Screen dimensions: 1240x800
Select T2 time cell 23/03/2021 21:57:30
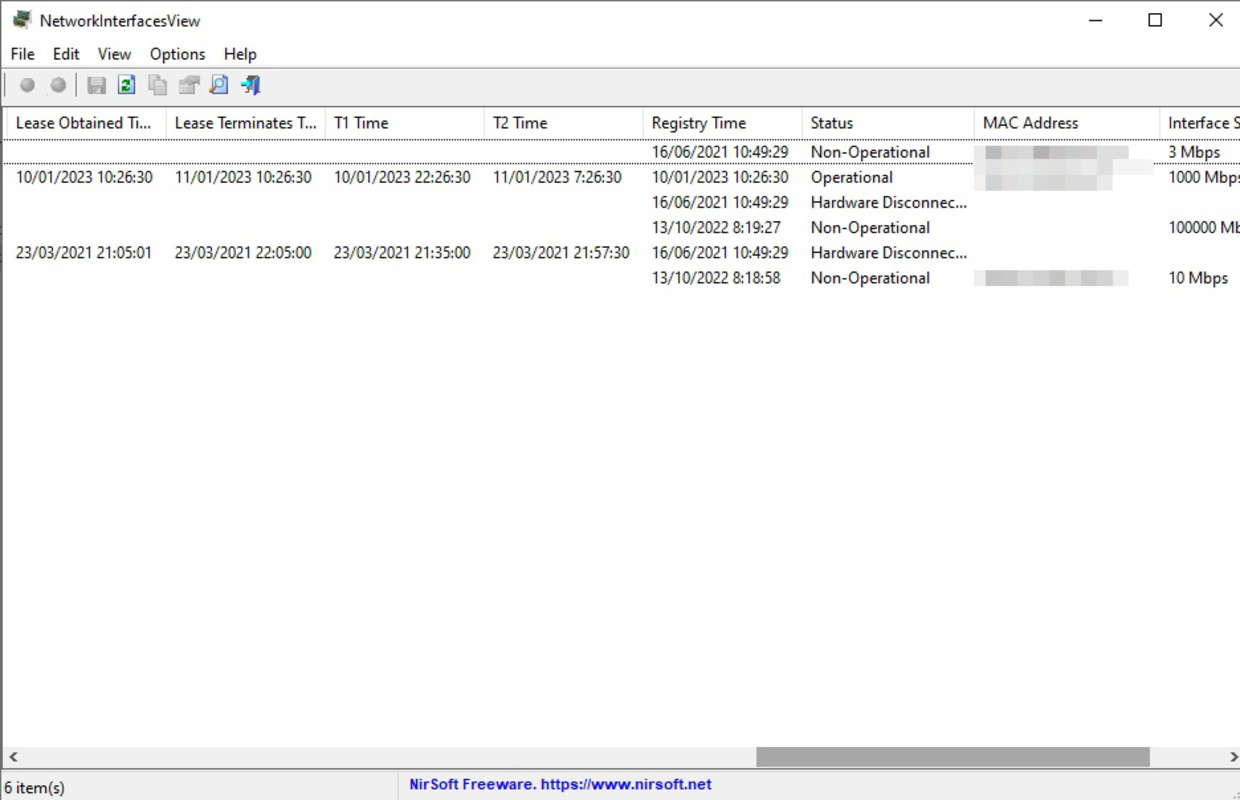point(561,253)
